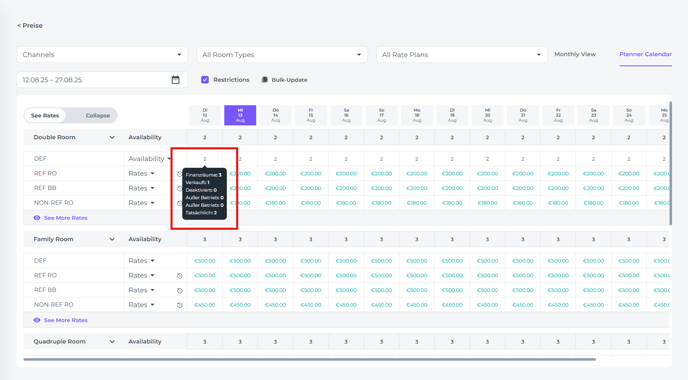Click Family Room REF BB €500.00 on Mi 20 Aug
The height and width of the screenshot is (380, 688).
[487, 290]
